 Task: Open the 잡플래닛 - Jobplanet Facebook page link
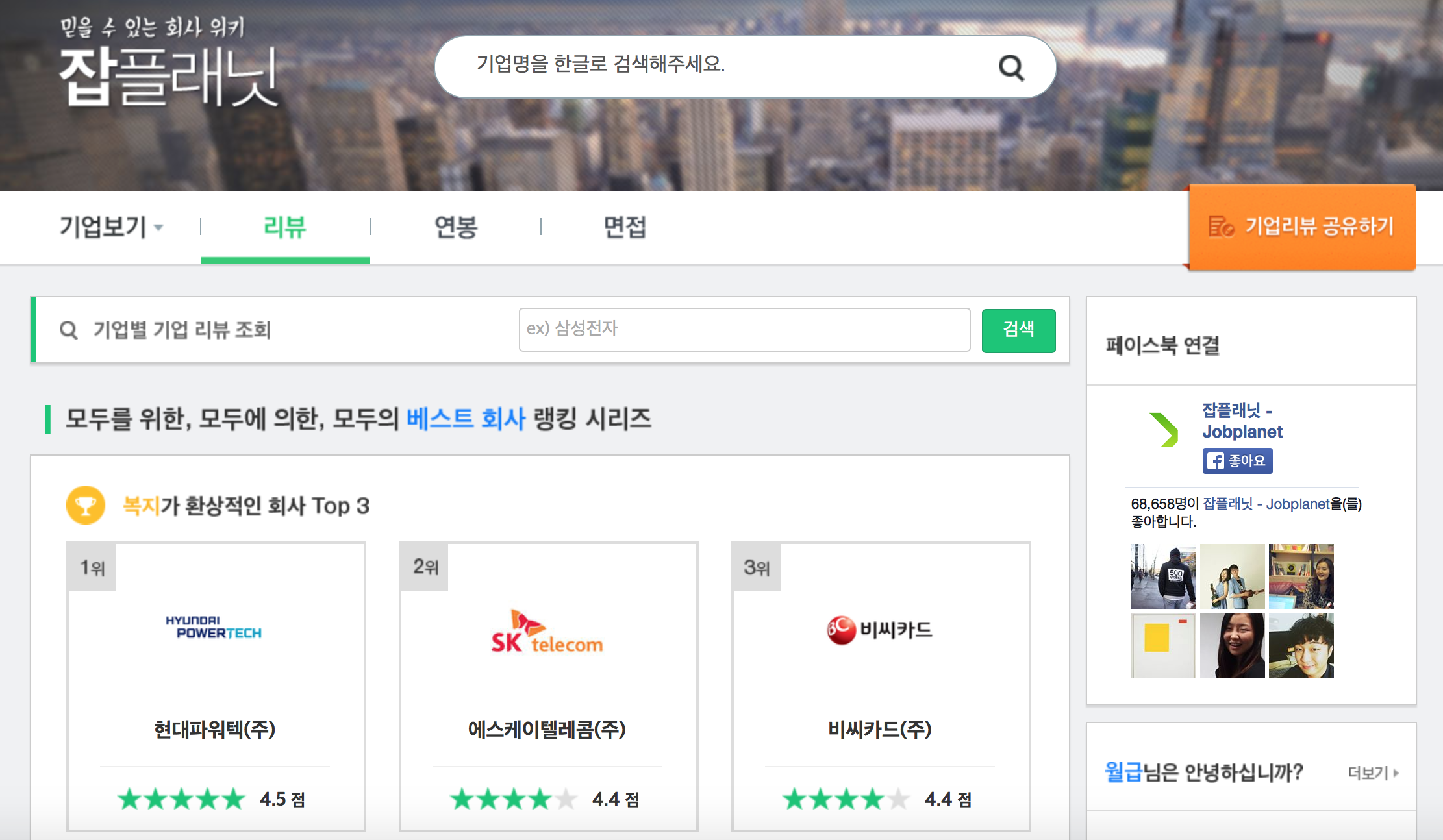pyautogui.click(x=1242, y=421)
